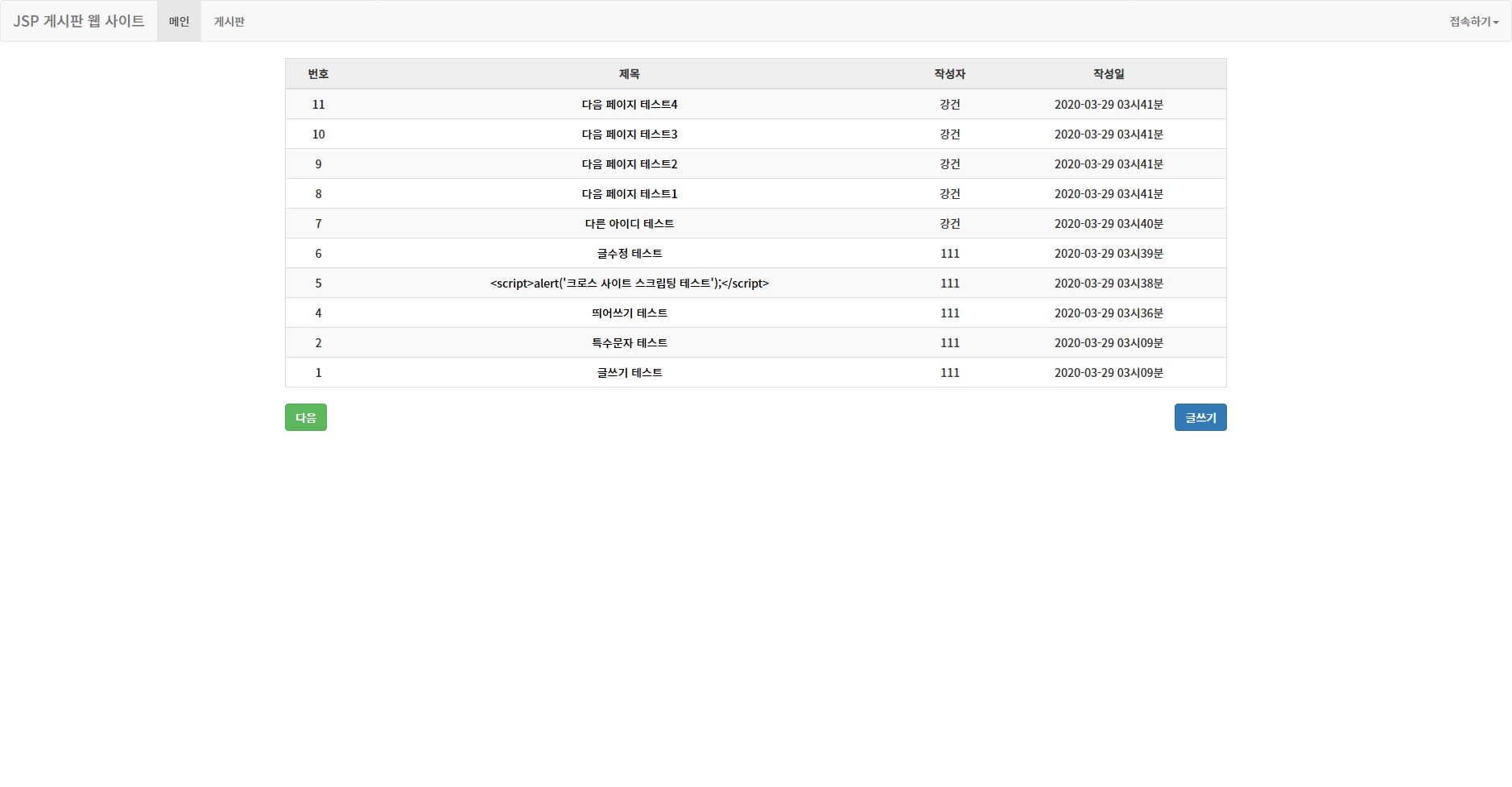This screenshot has width=1512, height=787.
Task: Open the cross-site scripting test post
Action: pos(630,283)
